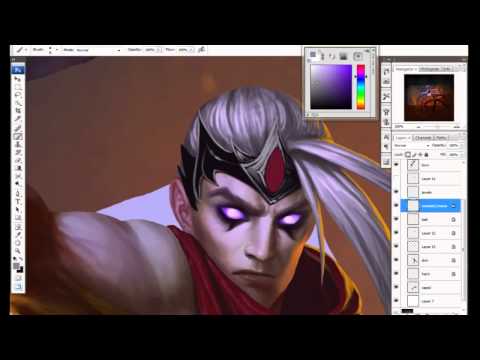Hide the topmost layer using its eye
Image resolution: width=480 pixels, height=360 pixels.
[x=396, y=165]
